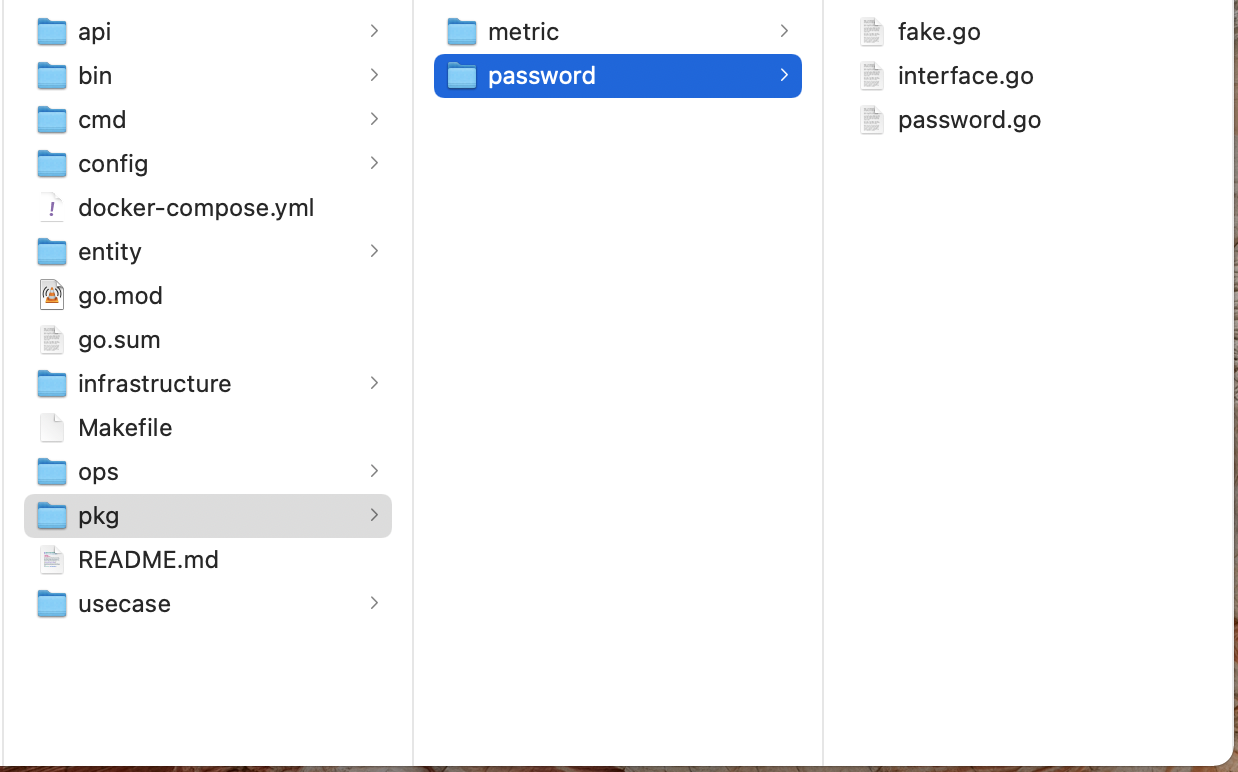The width and height of the screenshot is (1238, 772).
Task: Expand the entity folder chevron
Action: click(x=374, y=251)
